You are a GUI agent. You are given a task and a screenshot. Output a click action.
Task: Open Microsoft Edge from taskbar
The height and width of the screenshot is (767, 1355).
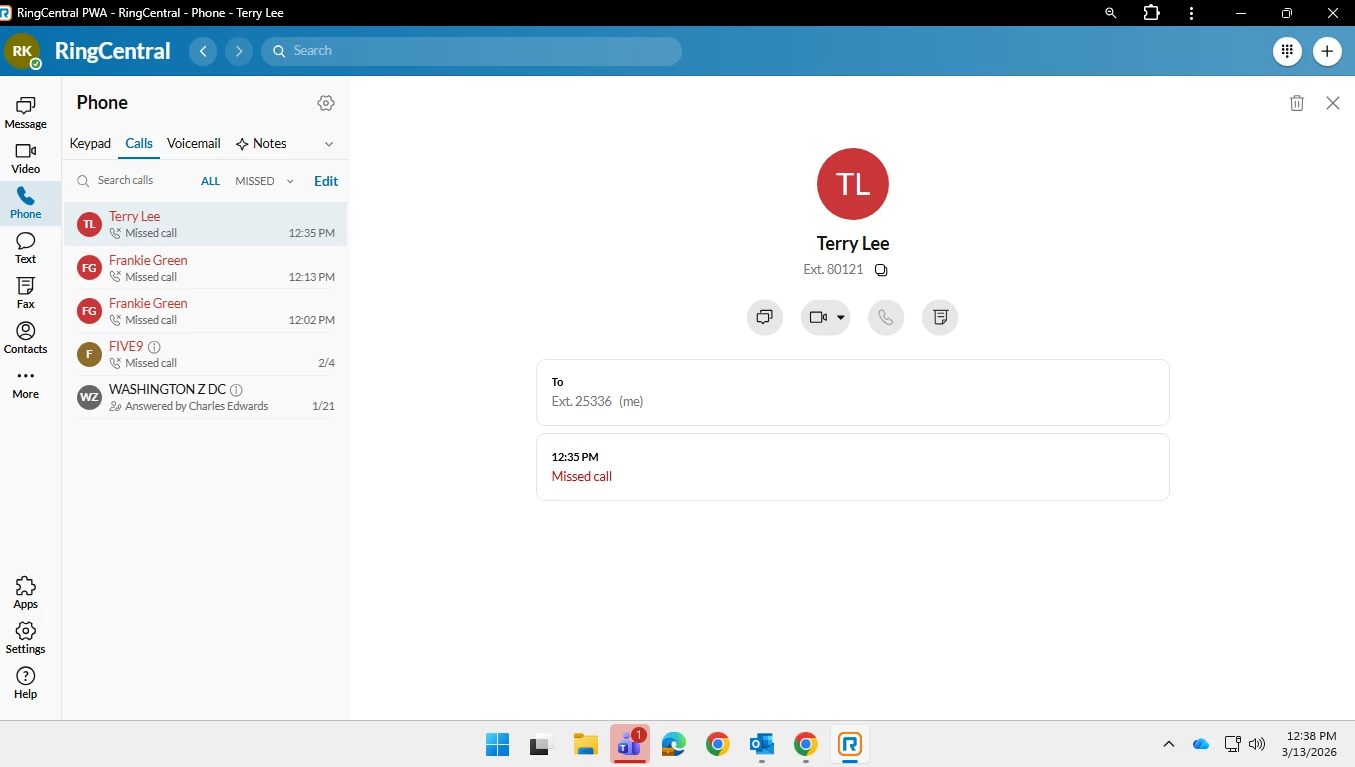(x=674, y=744)
